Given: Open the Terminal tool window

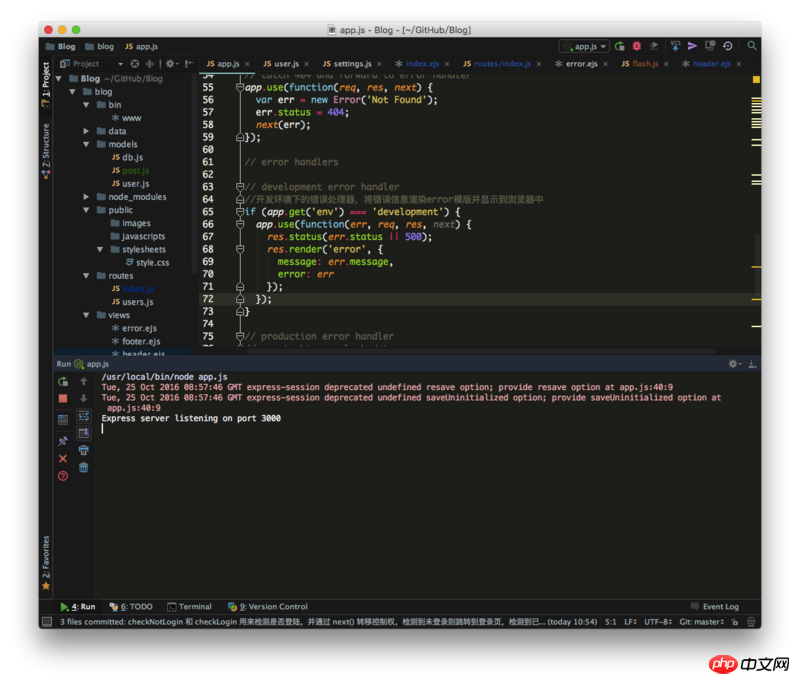Looking at the screenshot, I should [189, 606].
